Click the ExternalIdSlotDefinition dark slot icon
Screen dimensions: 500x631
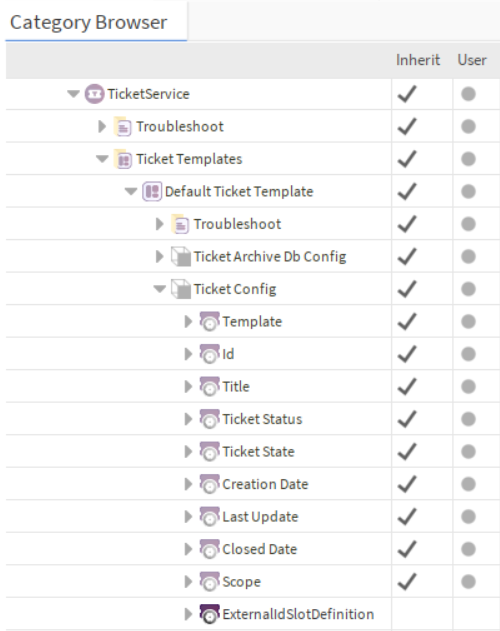(x=209, y=615)
